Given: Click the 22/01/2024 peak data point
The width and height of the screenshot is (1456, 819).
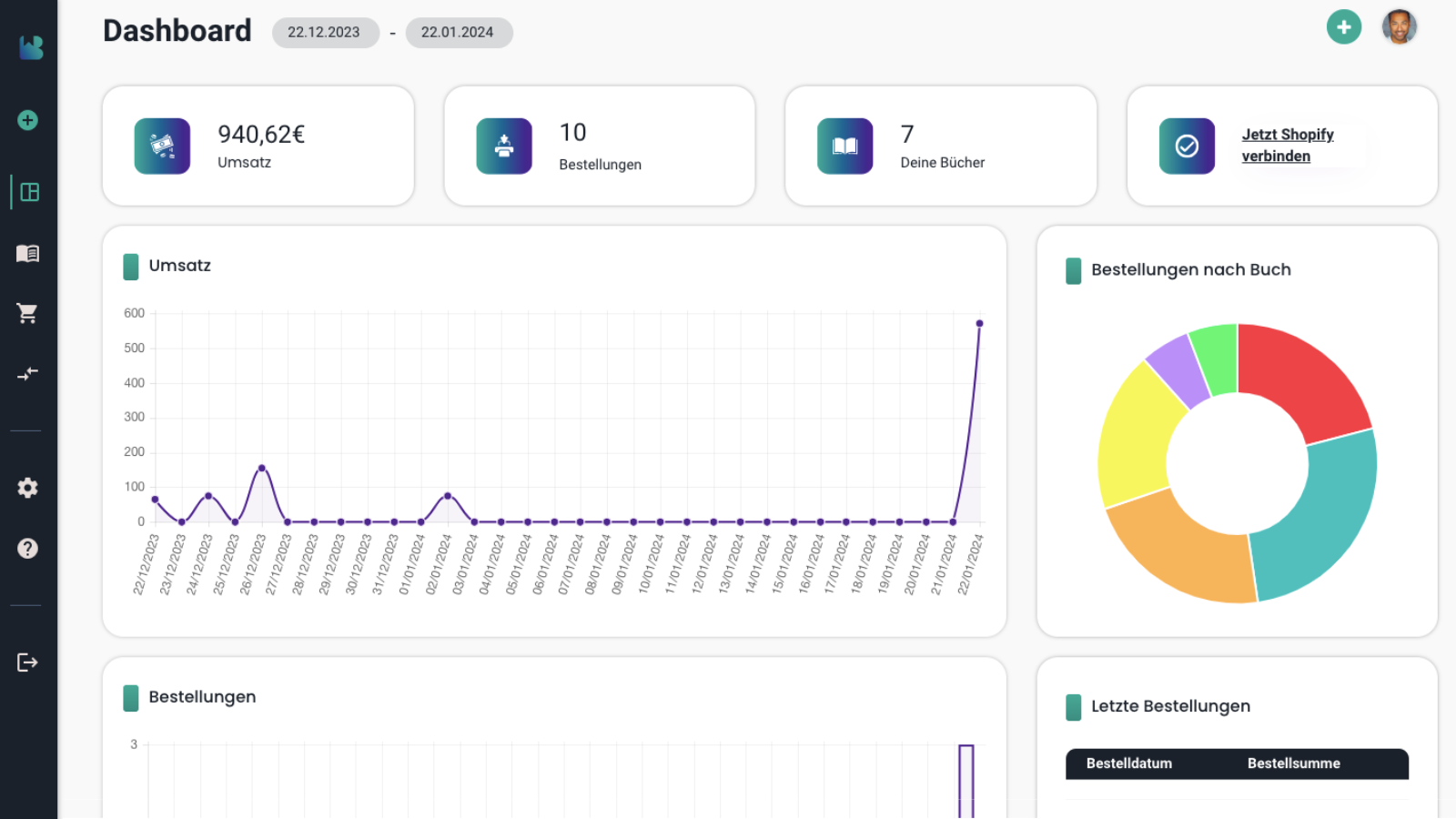Looking at the screenshot, I should (x=980, y=323).
